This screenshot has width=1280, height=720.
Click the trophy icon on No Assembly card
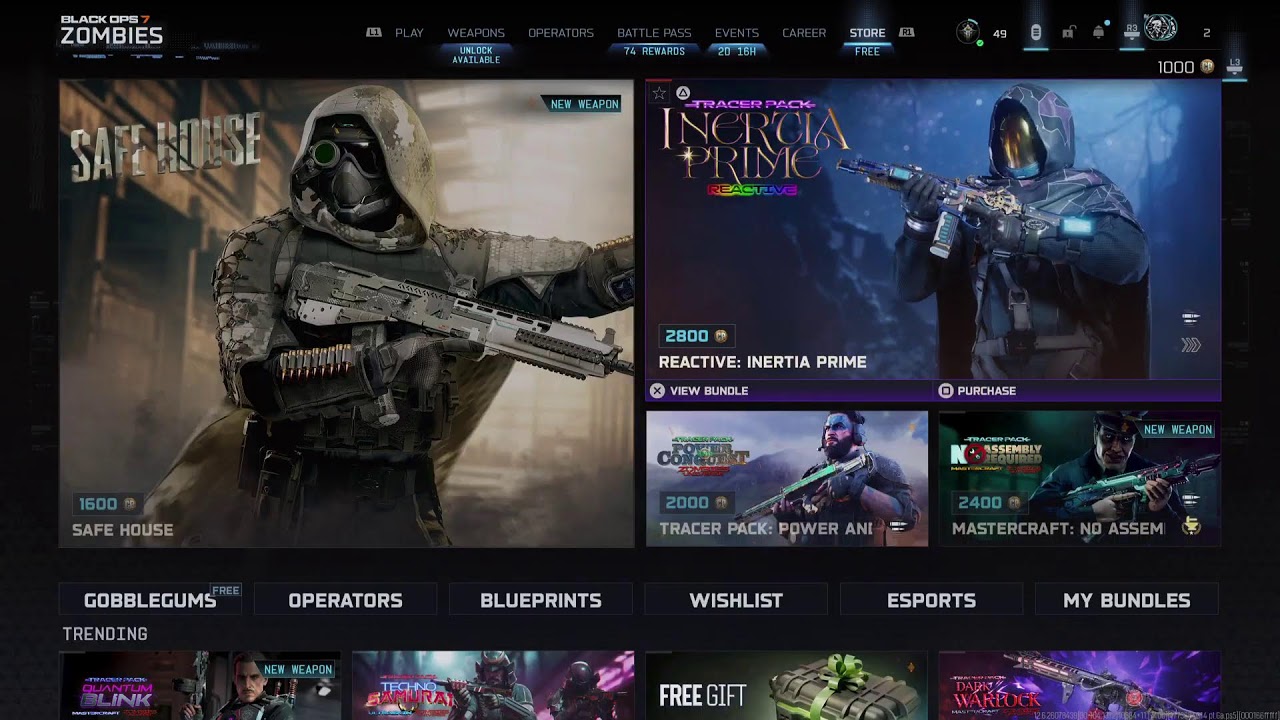(x=1191, y=526)
